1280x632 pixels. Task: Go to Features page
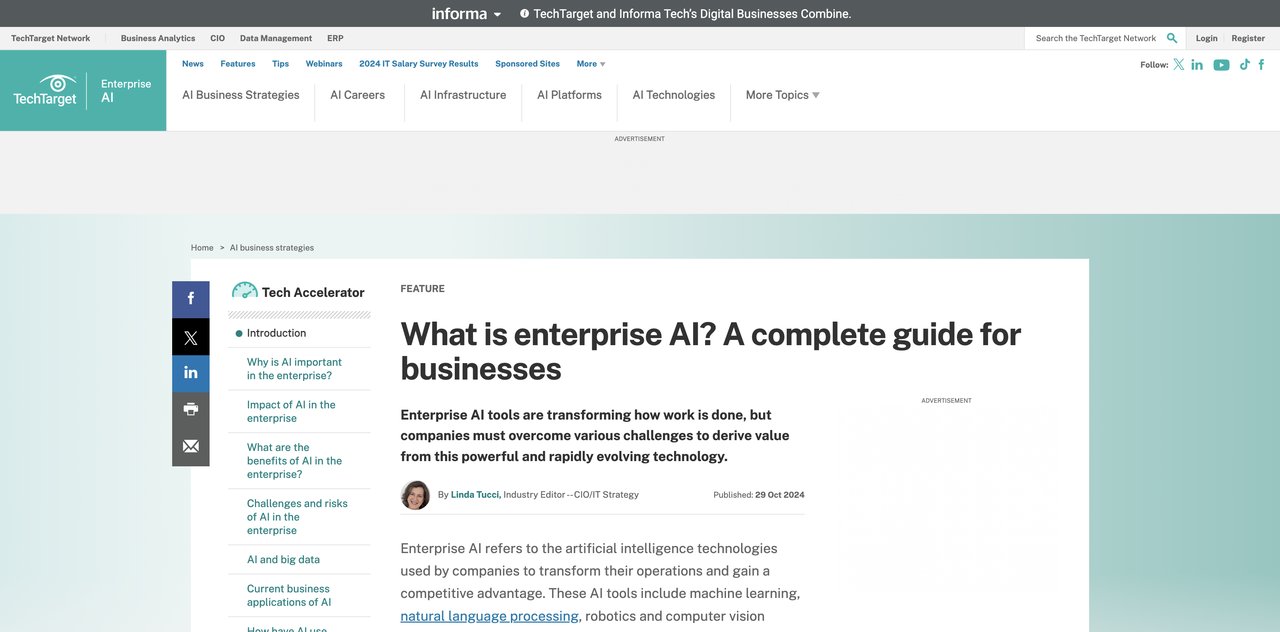point(238,64)
